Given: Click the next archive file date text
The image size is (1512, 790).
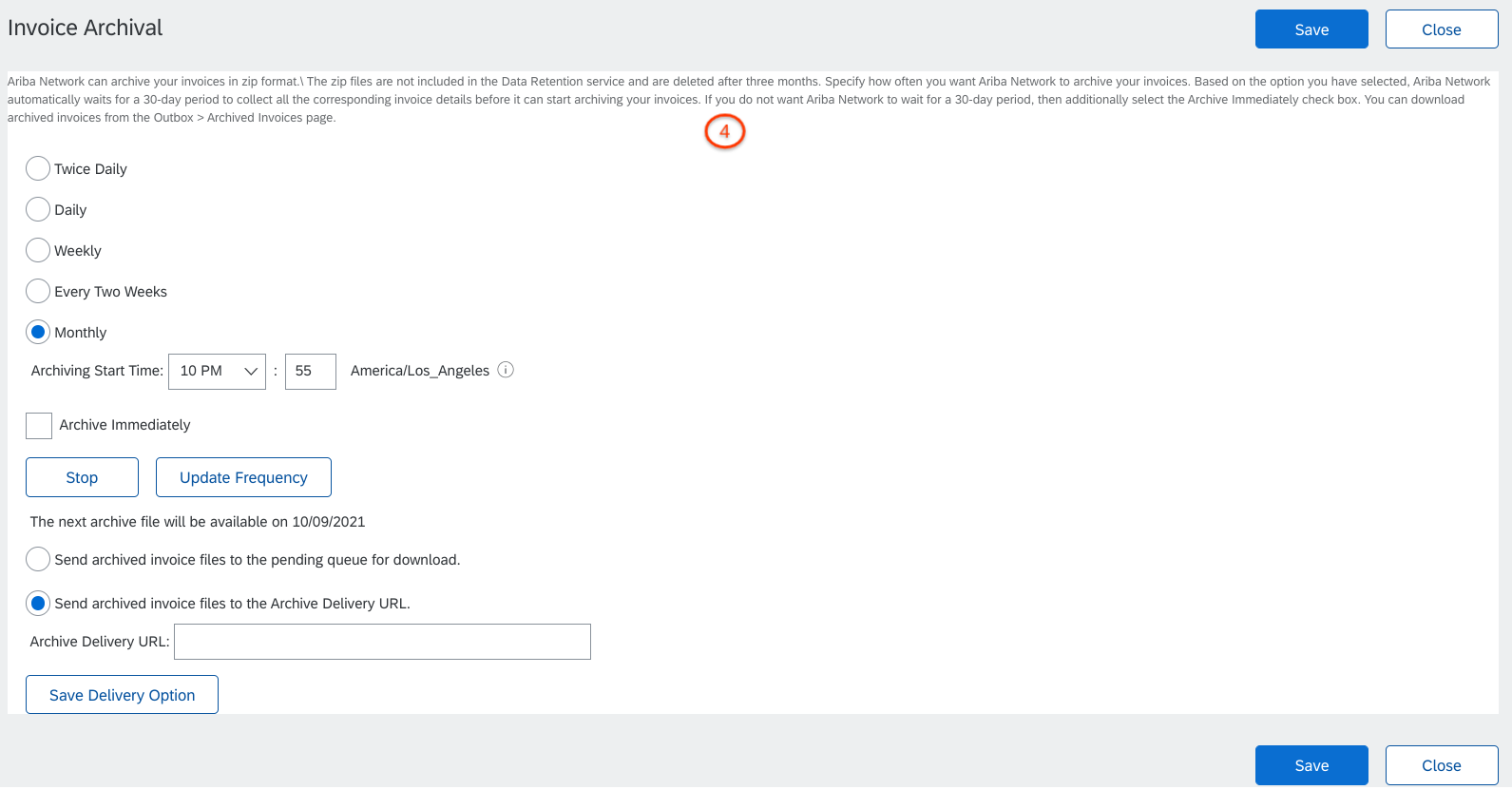Looking at the screenshot, I should coord(198,522).
